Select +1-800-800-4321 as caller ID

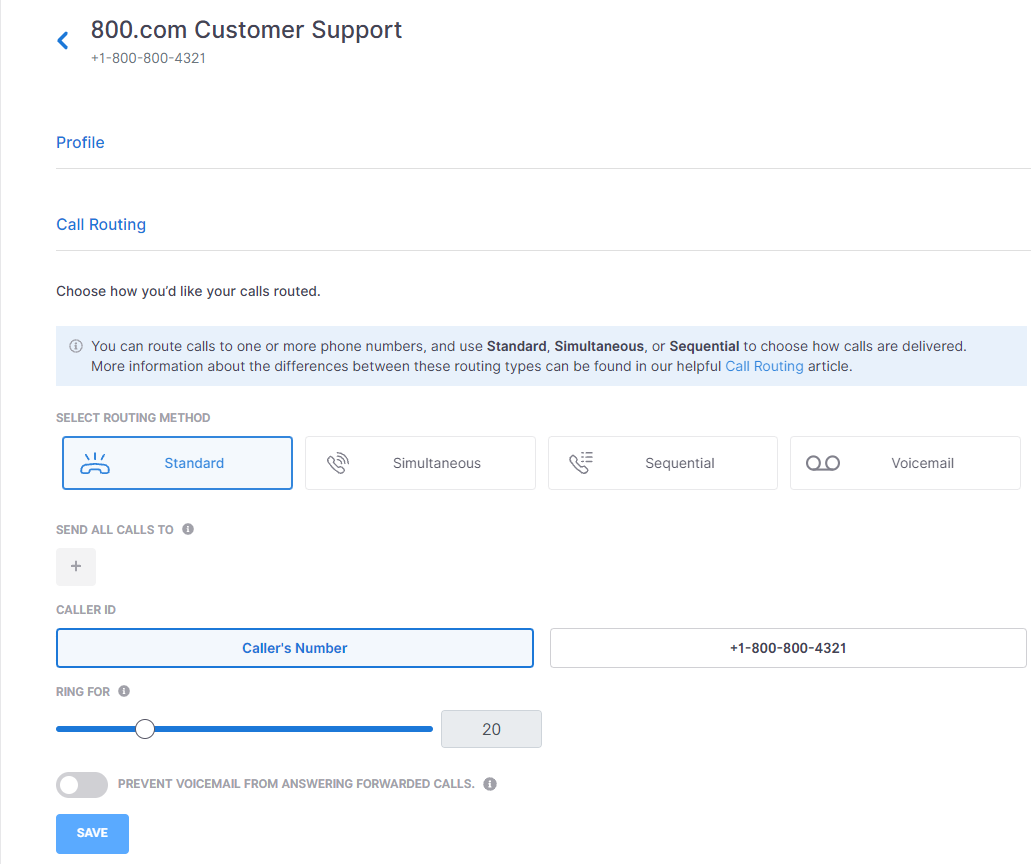pyautogui.click(x=788, y=648)
